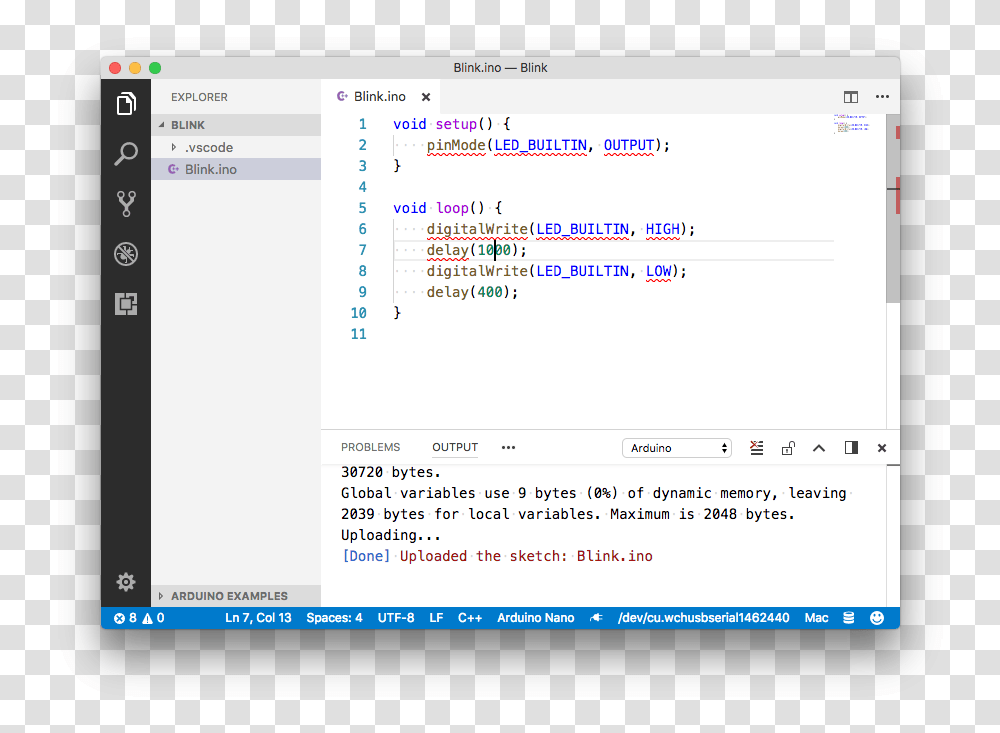
Task: Select serial port /dev/cu.wchusbserial1462440
Action: click(703, 618)
